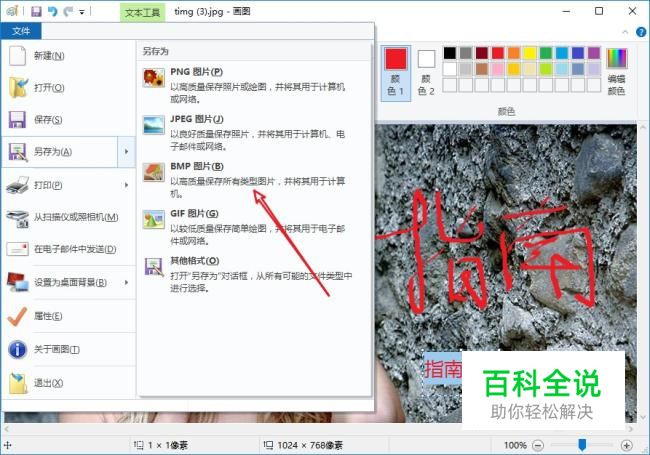Click the exit folder icon
650x455 pixels.
(18, 383)
